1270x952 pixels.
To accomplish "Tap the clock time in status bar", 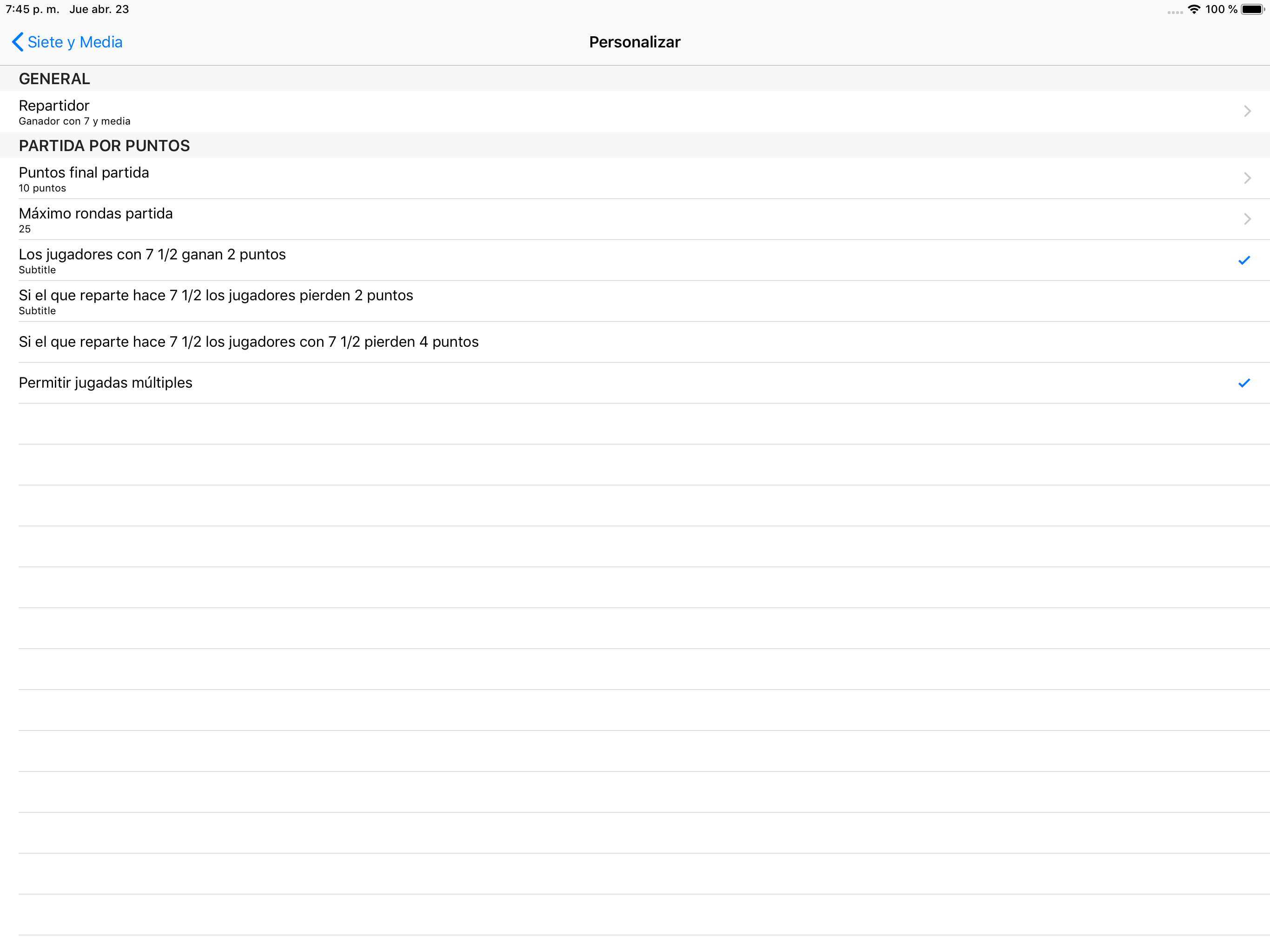I will click(x=33, y=9).
